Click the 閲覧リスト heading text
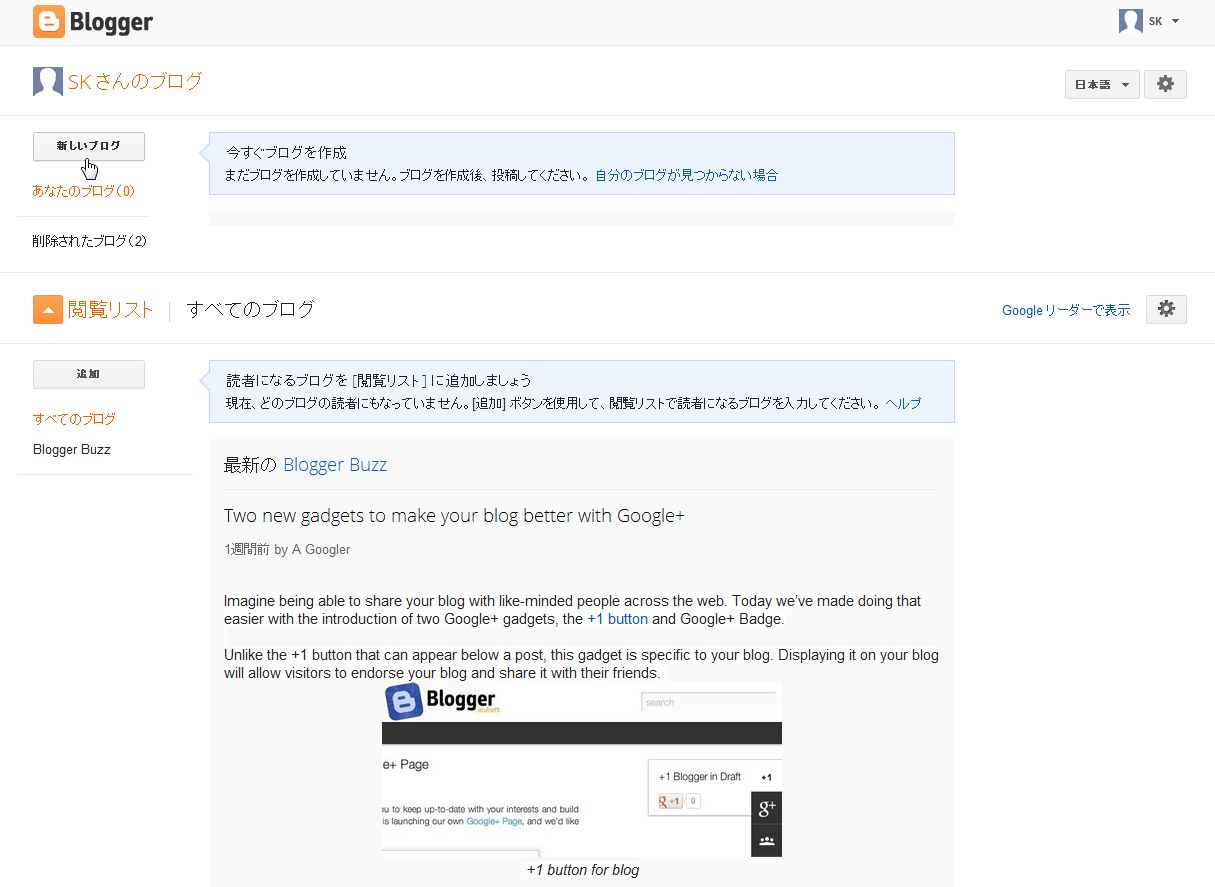This screenshot has height=887, width=1215. pyautogui.click(x=111, y=310)
